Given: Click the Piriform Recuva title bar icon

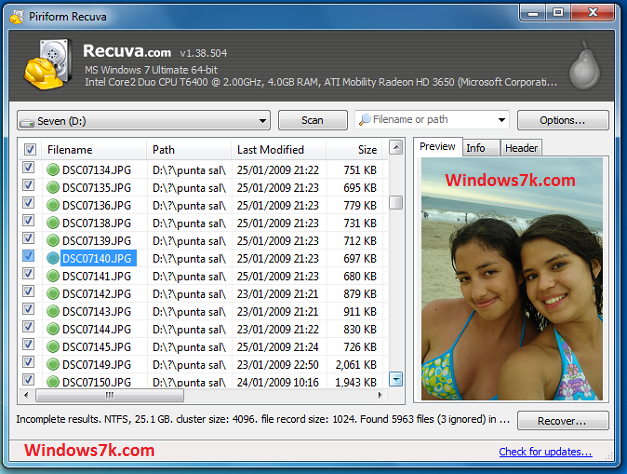Looking at the screenshot, I should click(16, 16).
